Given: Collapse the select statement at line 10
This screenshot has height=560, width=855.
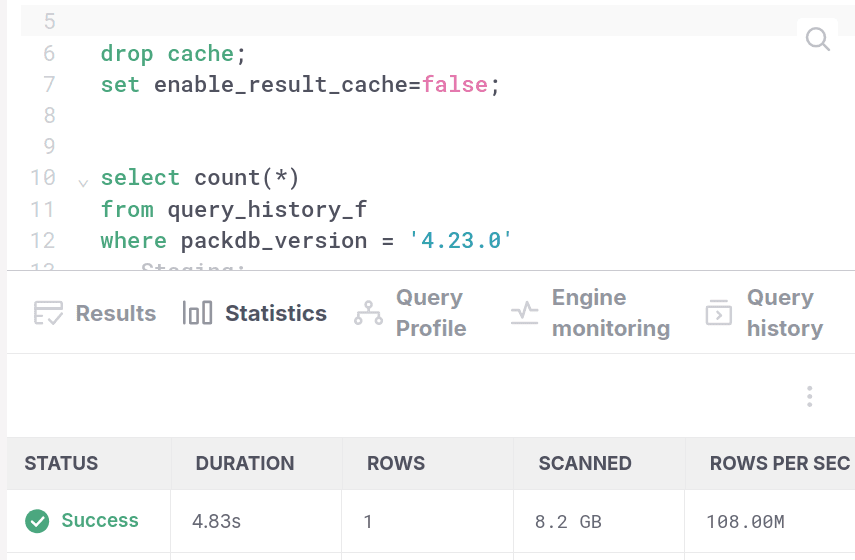Looking at the screenshot, I should coord(83,183).
